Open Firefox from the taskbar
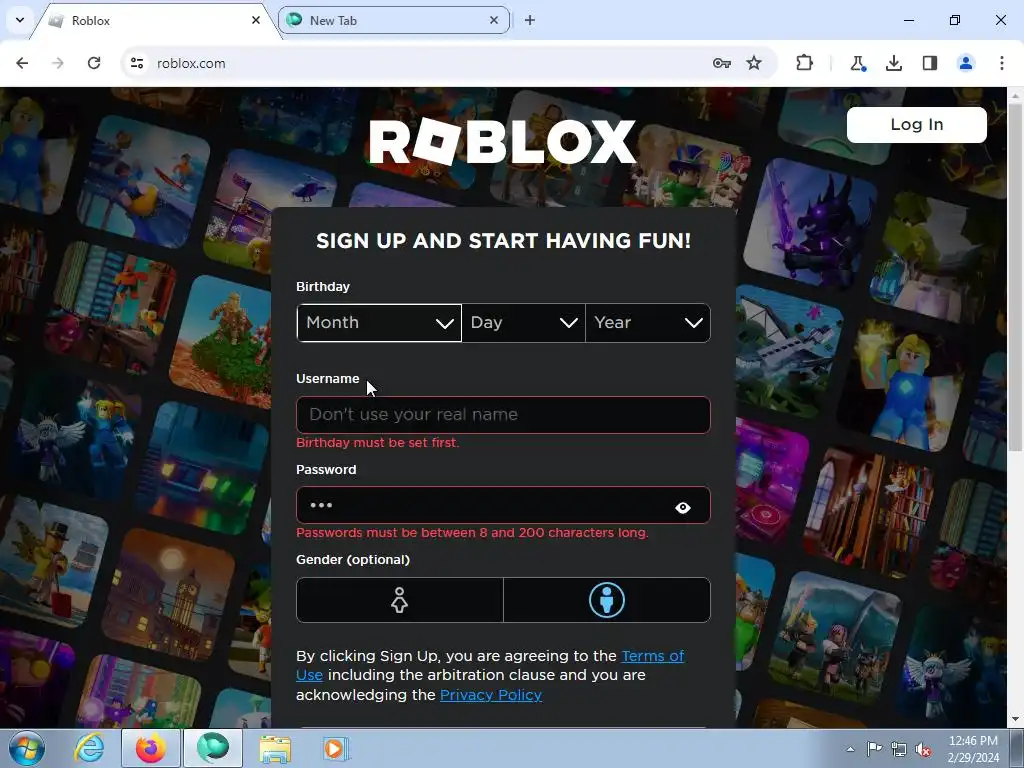 tap(151, 748)
